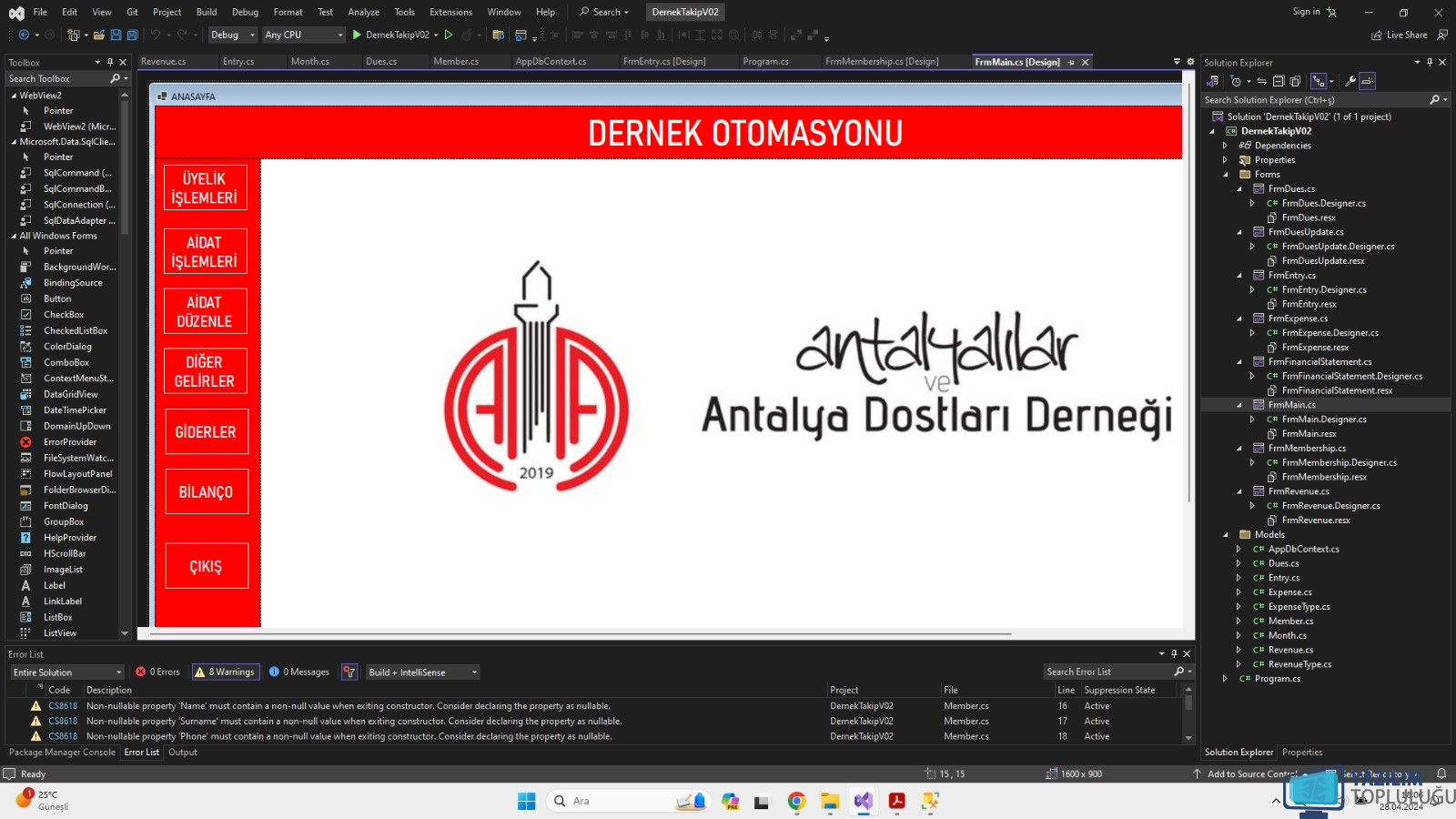This screenshot has height=819, width=1456.
Task: Open Google Chrome from the taskbar
Action: click(797, 801)
